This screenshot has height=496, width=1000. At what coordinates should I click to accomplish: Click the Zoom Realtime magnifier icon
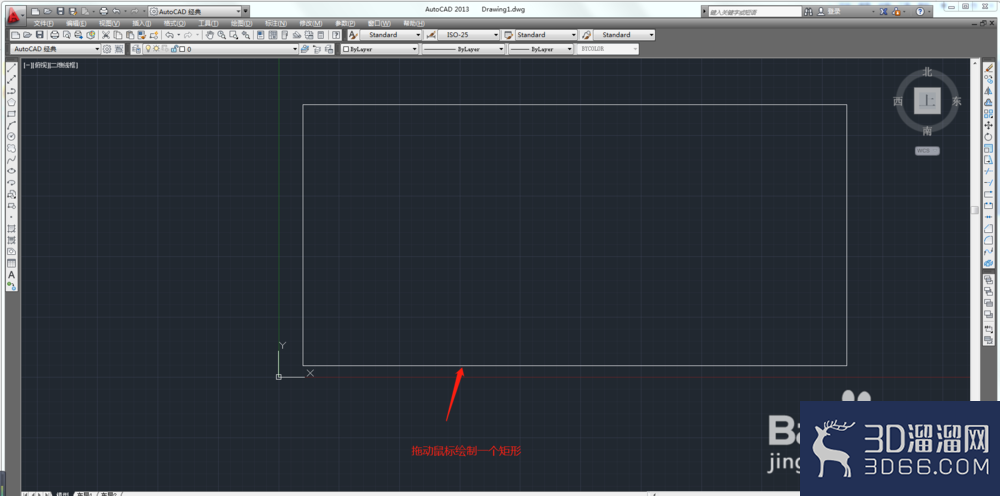(x=221, y=35)
